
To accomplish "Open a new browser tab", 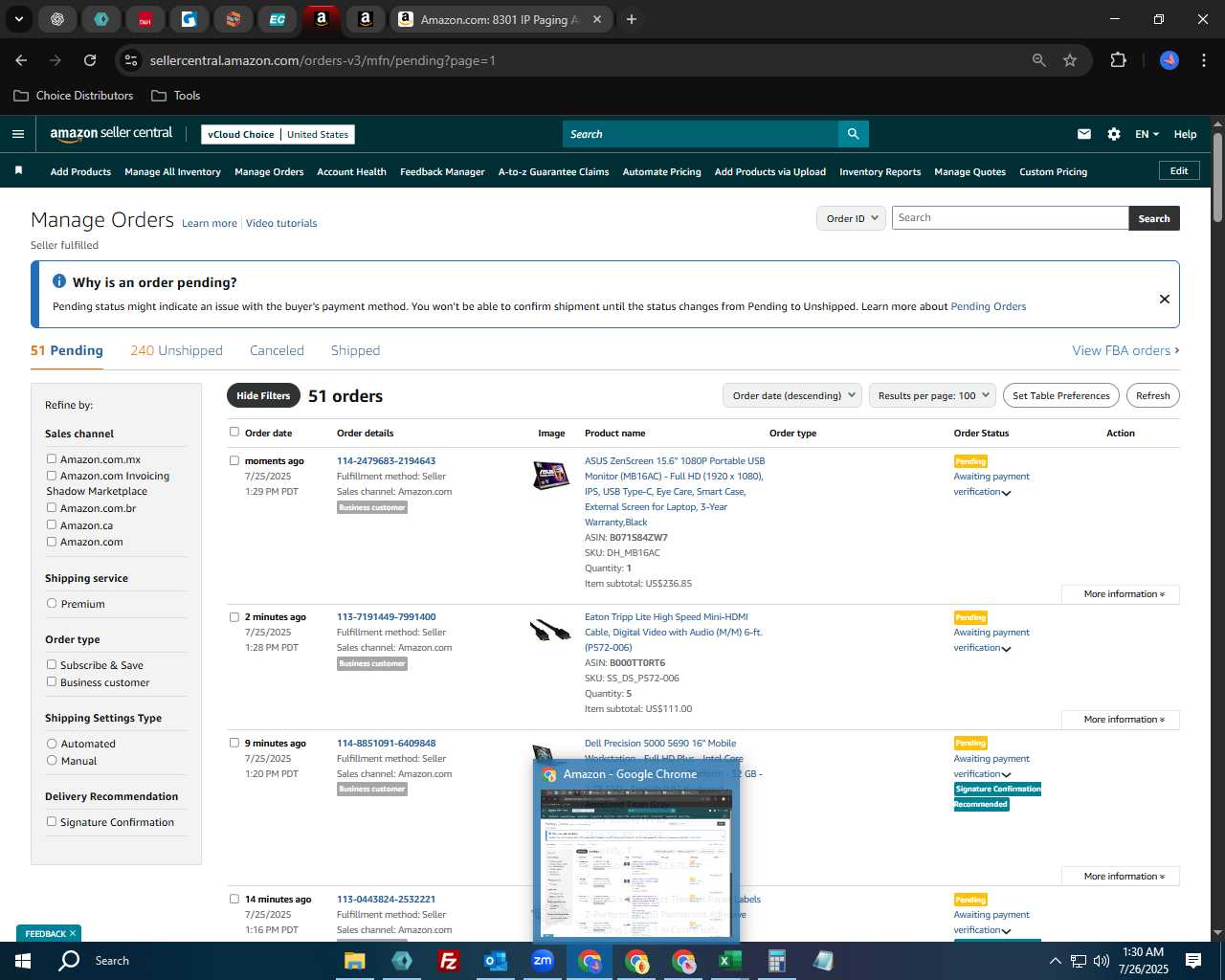I will tap(632, 19).
